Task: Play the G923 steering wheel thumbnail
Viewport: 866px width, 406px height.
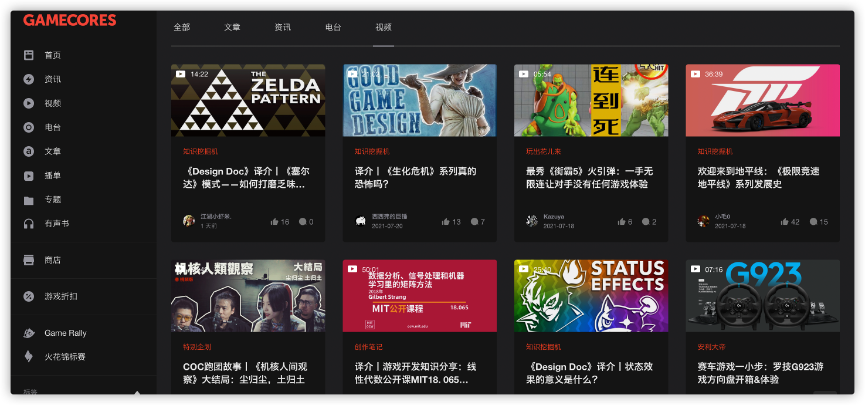Action: (763, 296)
